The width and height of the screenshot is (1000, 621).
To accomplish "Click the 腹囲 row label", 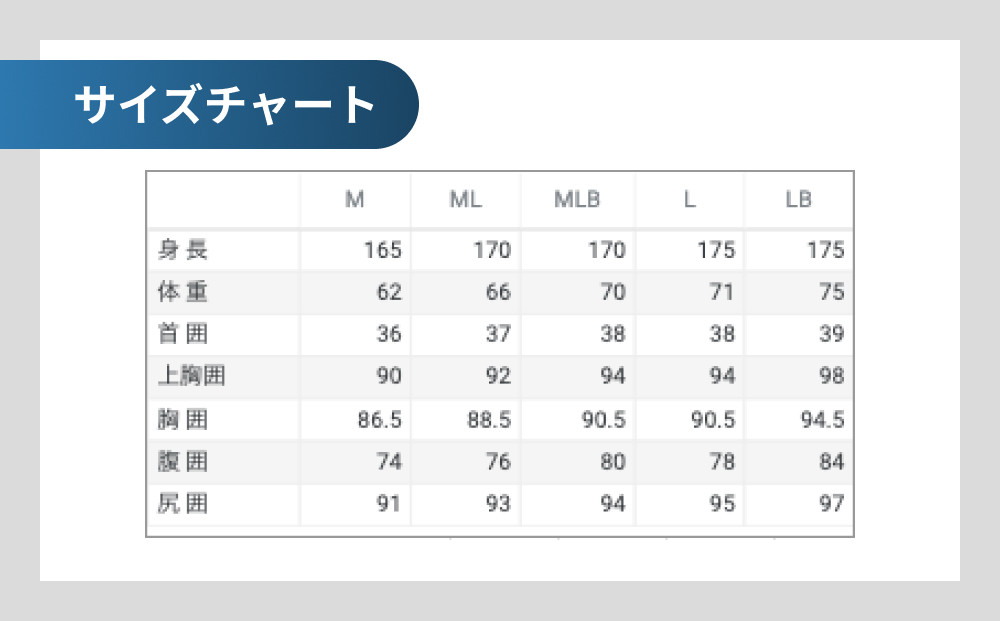I will click(183, 461).
